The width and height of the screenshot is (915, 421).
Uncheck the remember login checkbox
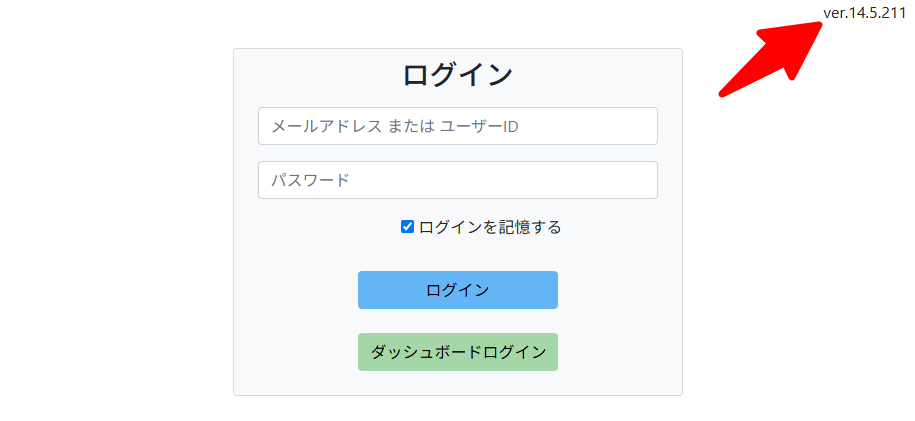(407, 227)
